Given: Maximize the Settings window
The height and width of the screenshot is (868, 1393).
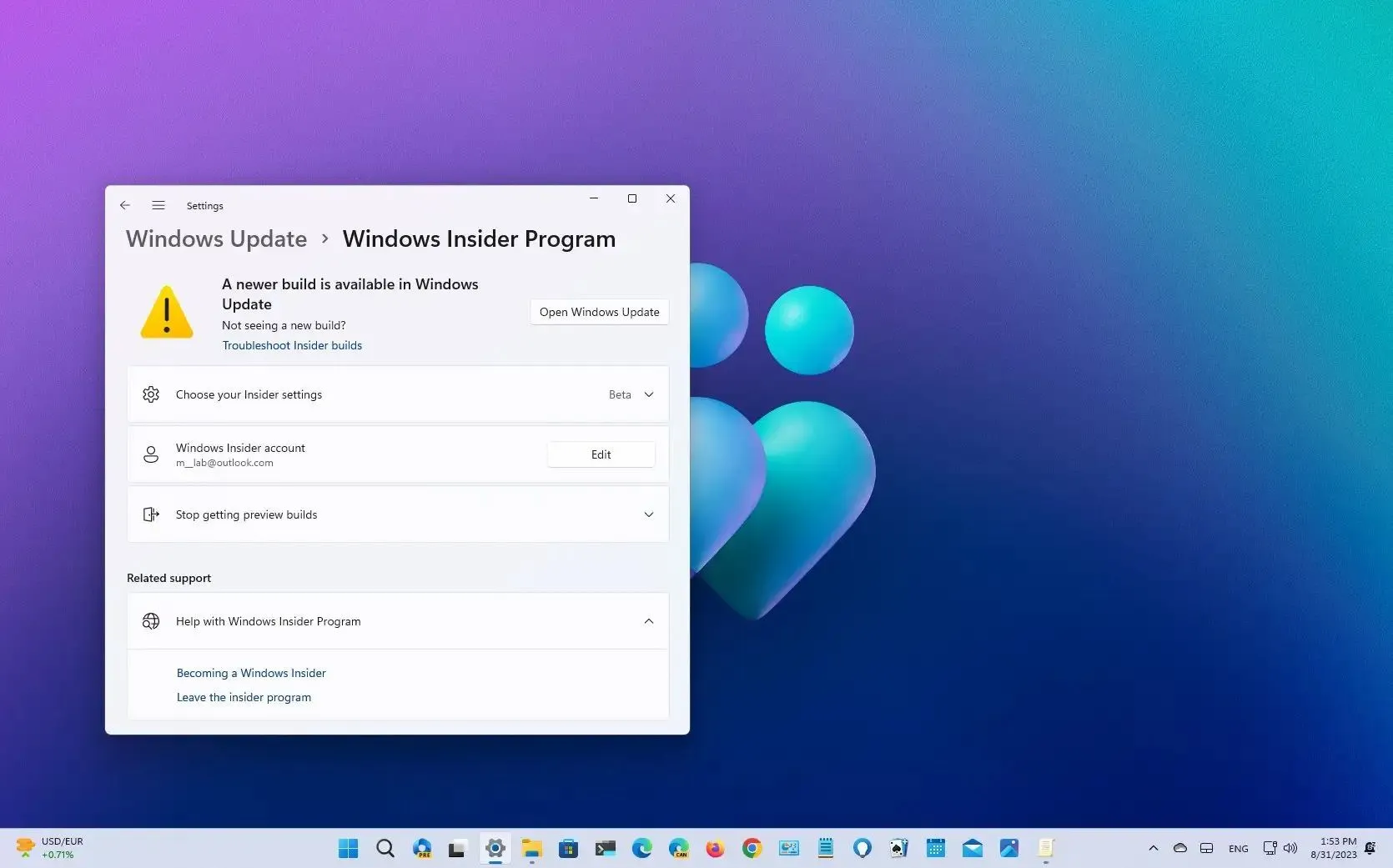Looking at the screenshot, I should click(632, 198).
